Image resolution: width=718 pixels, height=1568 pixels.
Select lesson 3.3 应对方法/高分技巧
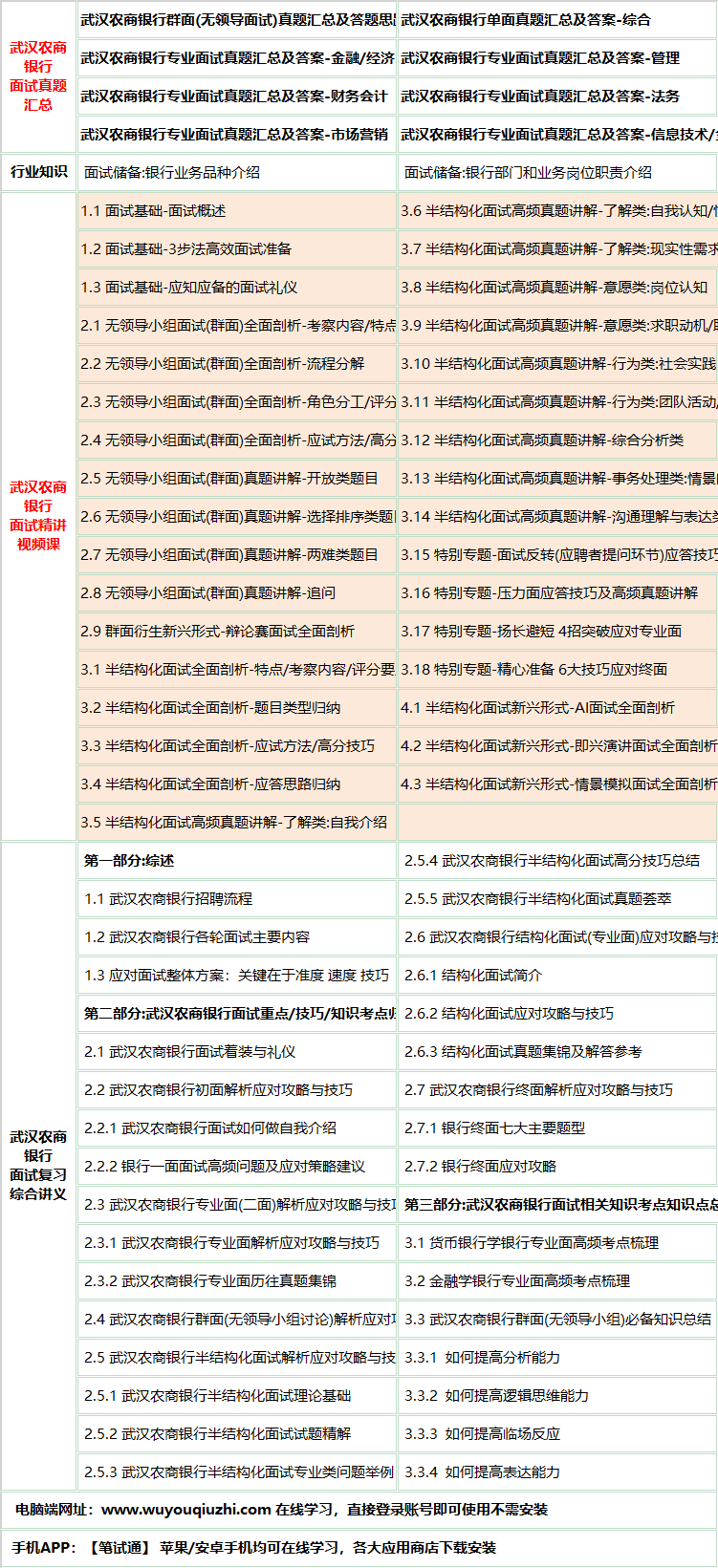click(228, 746)
